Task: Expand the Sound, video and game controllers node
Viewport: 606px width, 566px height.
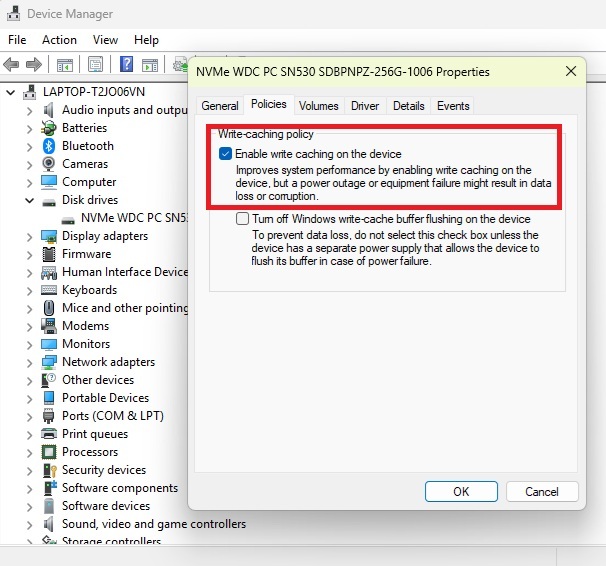Action: click(x=29, y=525)
